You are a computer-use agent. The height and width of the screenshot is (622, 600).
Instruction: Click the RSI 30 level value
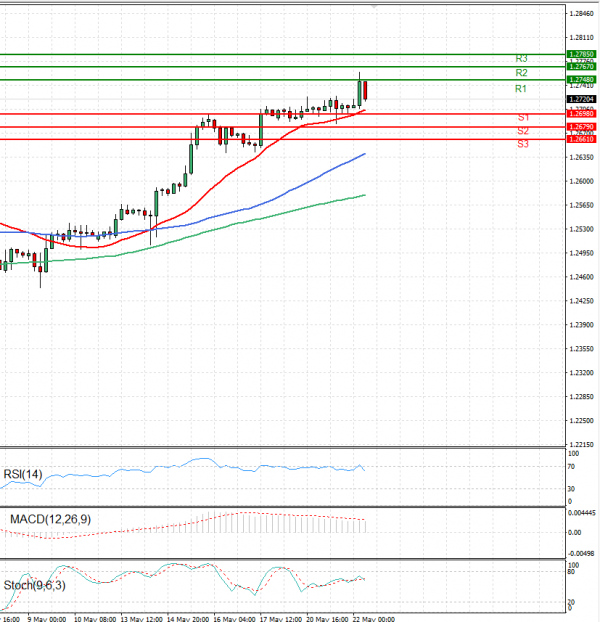571,489
